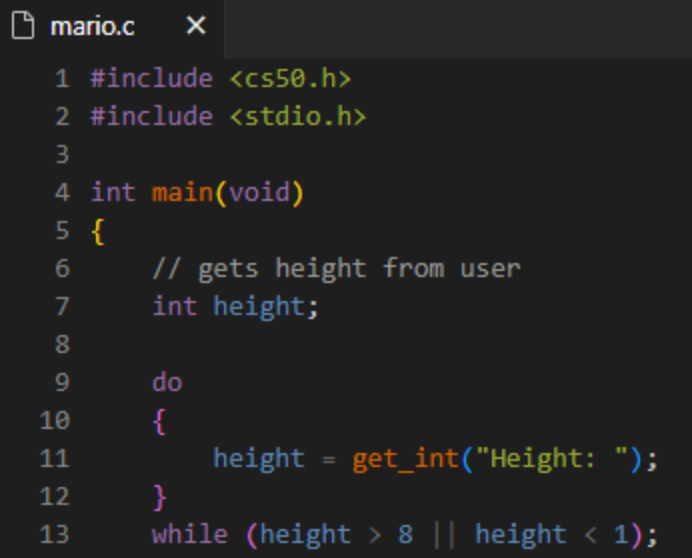This screenshot has height=558, width=692.
Task: Click the opening brace on line 10
Action: (x=159, y=421)
